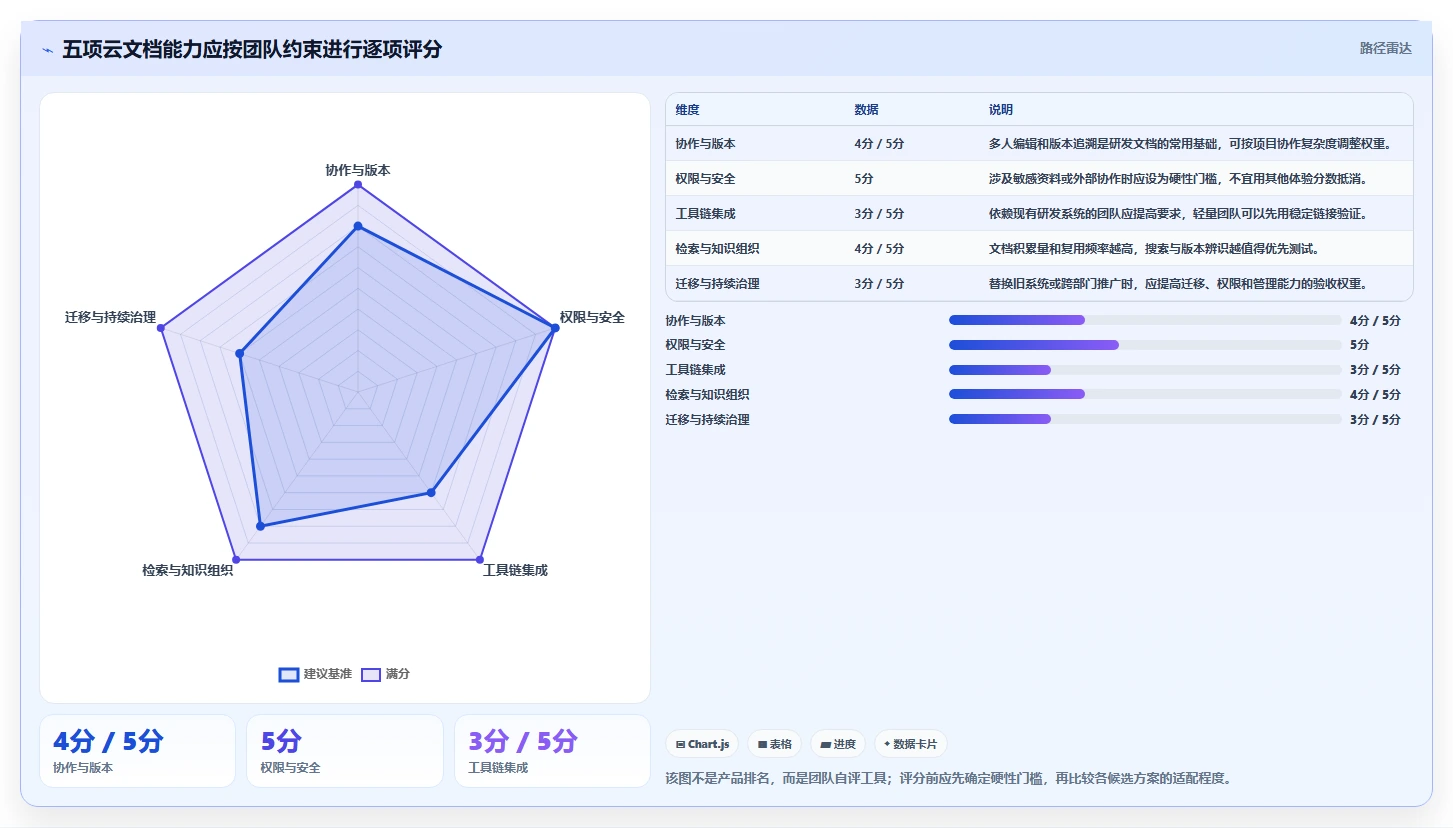Click the 检索与知识组织 progress bar
The height and width of the screenshot is (828, 1453).
coord(1145,394)
